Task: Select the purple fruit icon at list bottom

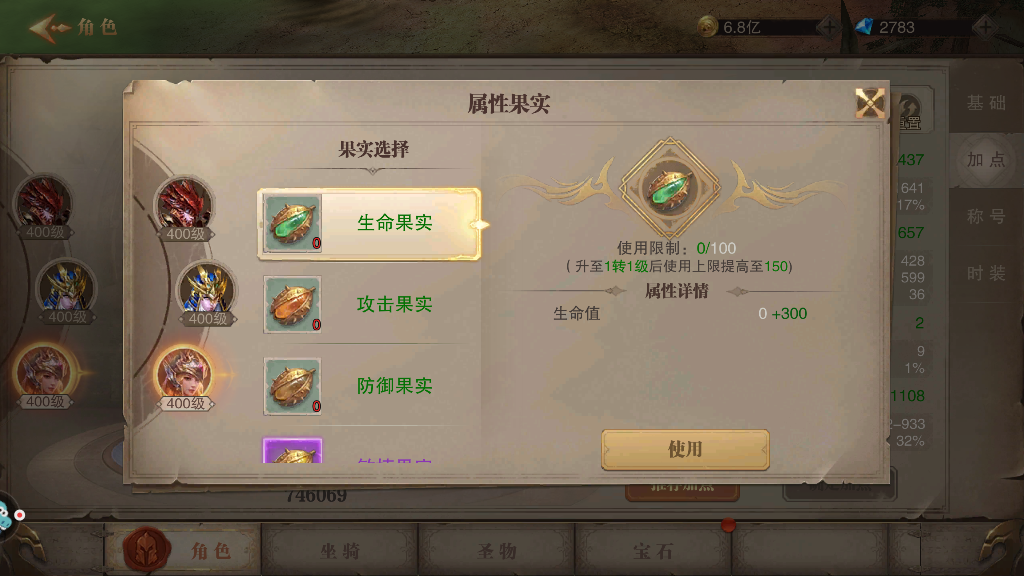Action: click(x=292, y=451)
